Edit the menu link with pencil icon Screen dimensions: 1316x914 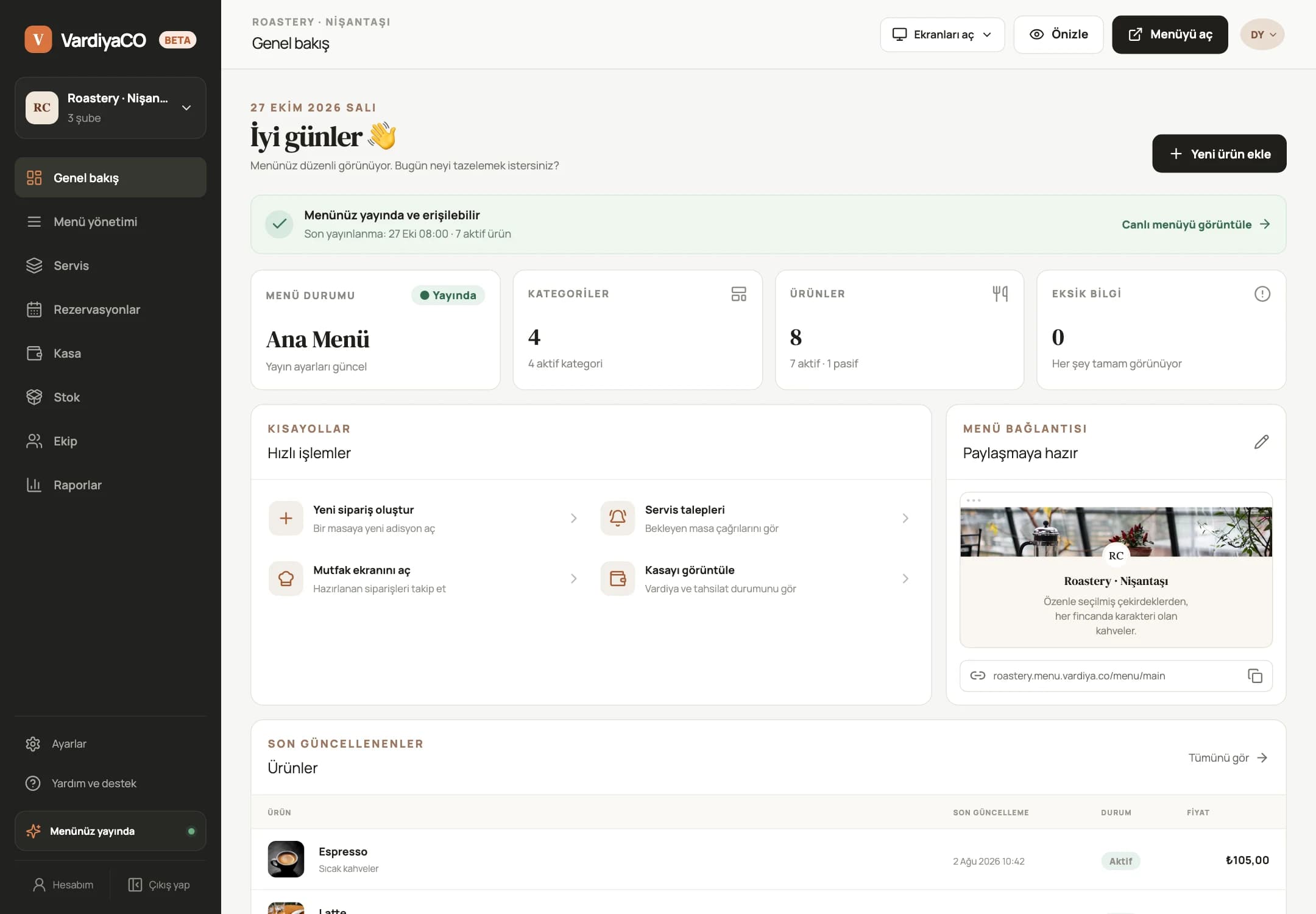pyautogui.click(x=1261, y=442)
